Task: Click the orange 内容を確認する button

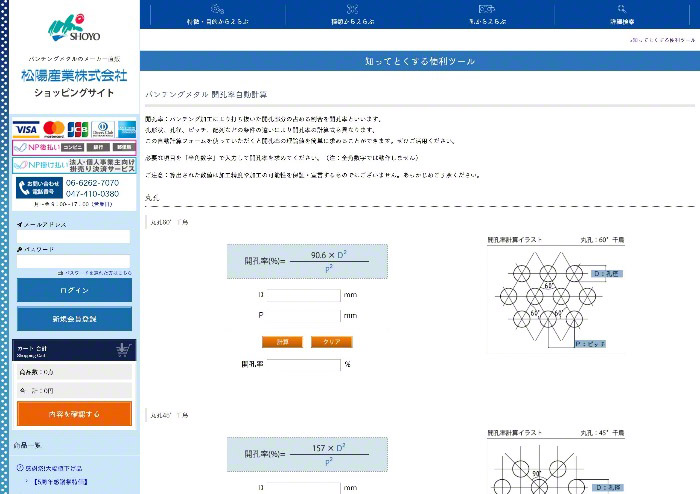Action: point(75,414)
